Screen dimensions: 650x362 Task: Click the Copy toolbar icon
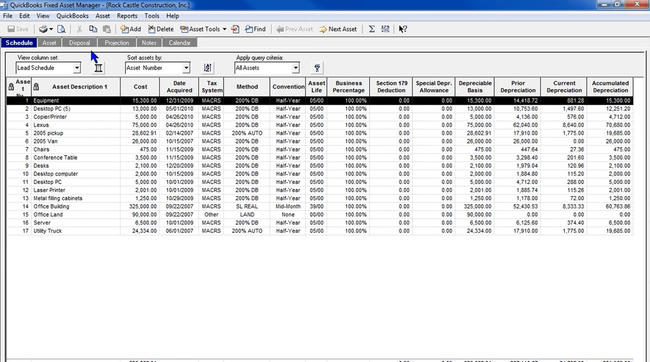pos(93,29)
